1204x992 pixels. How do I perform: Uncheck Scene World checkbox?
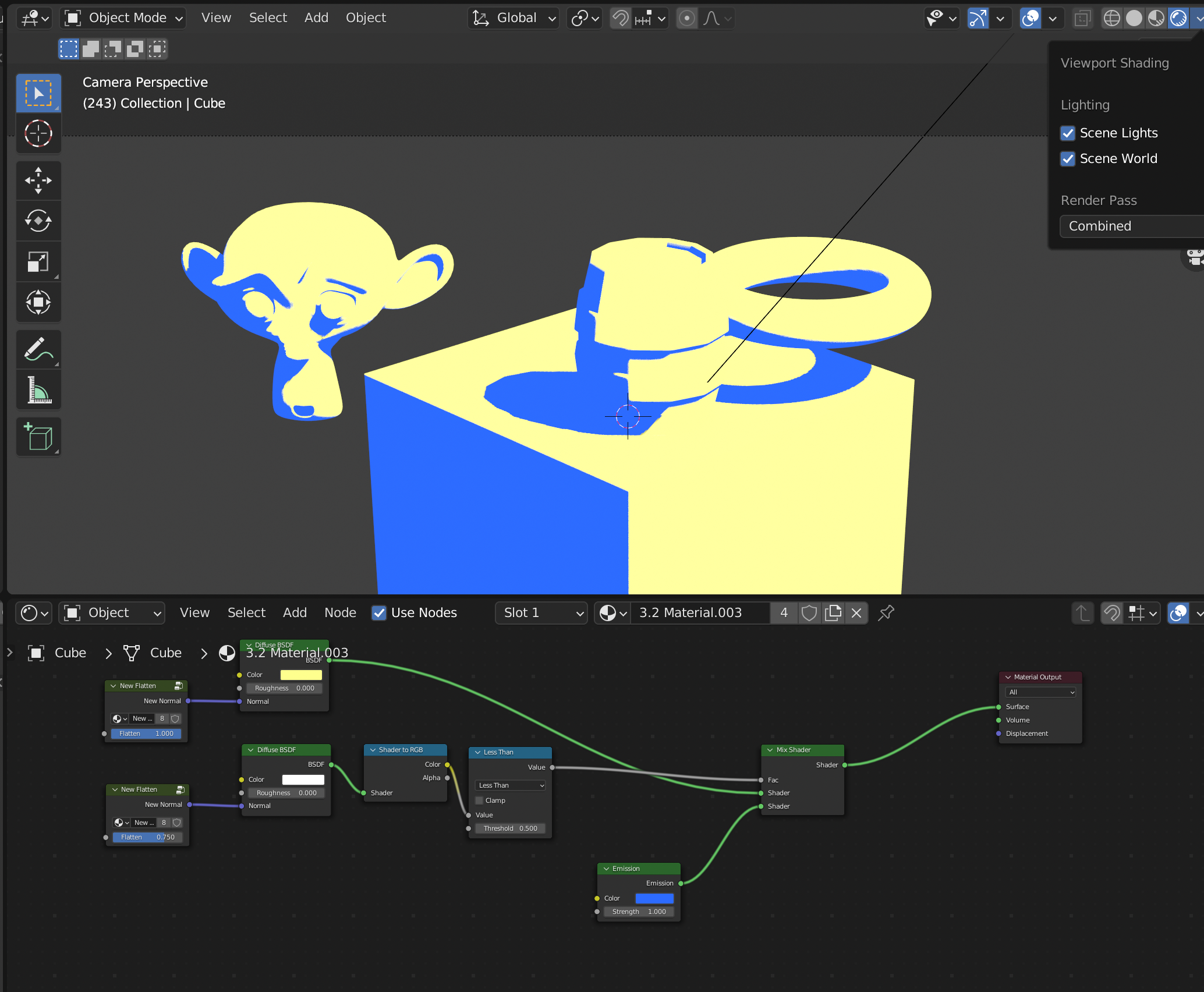pyautogui.click(x=1068, y=159)
